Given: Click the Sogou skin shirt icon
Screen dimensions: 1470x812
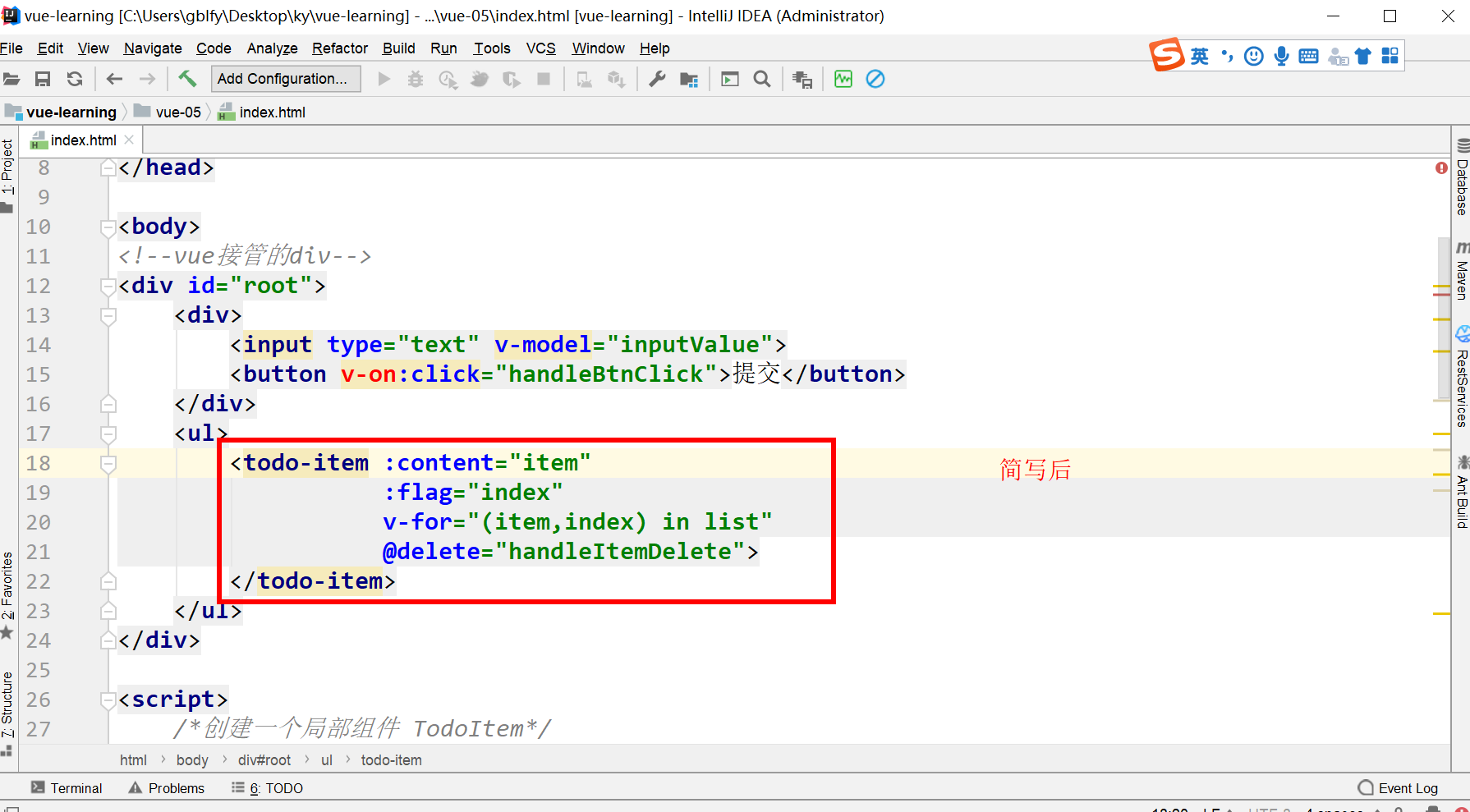Looking at the screenshot, I should tap(1363, 56).
